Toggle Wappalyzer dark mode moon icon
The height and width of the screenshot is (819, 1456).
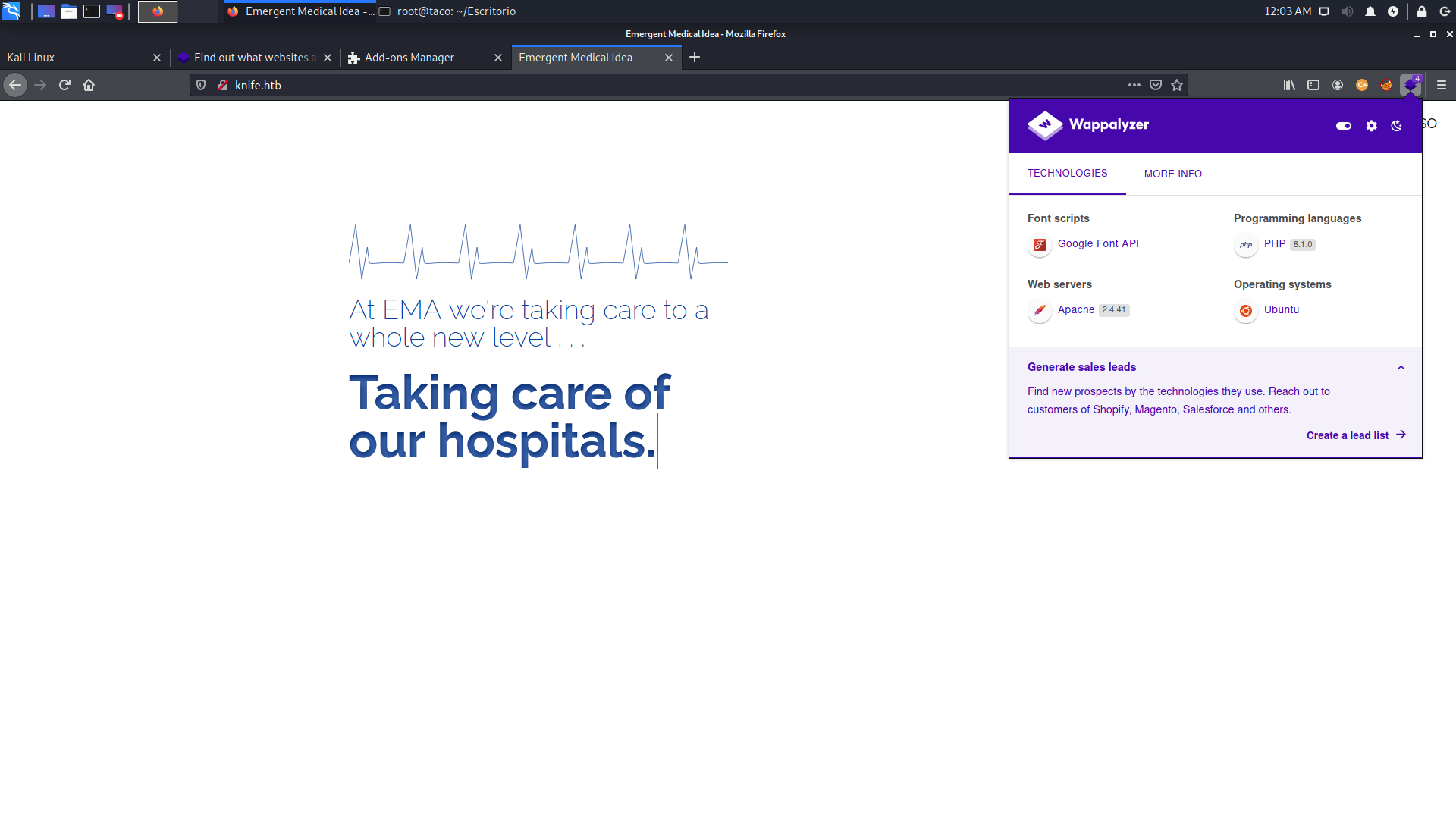pos(1396,126)
